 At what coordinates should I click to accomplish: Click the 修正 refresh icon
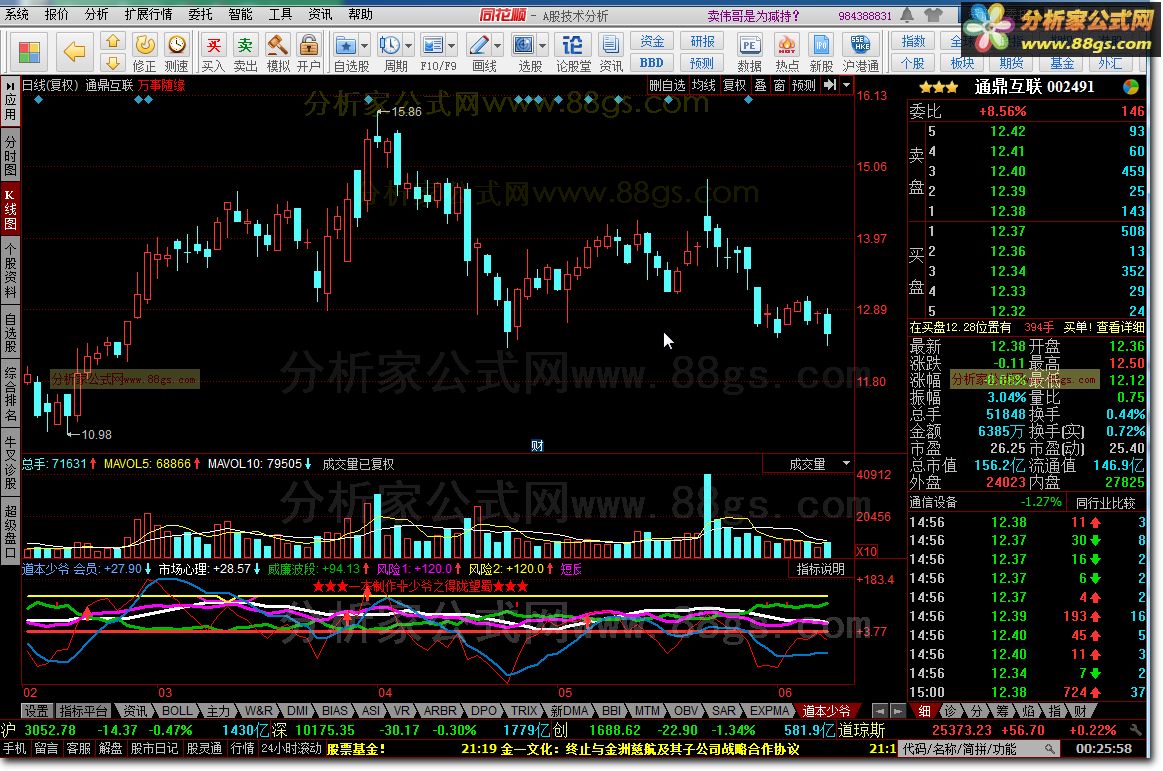tap(145, 45)
